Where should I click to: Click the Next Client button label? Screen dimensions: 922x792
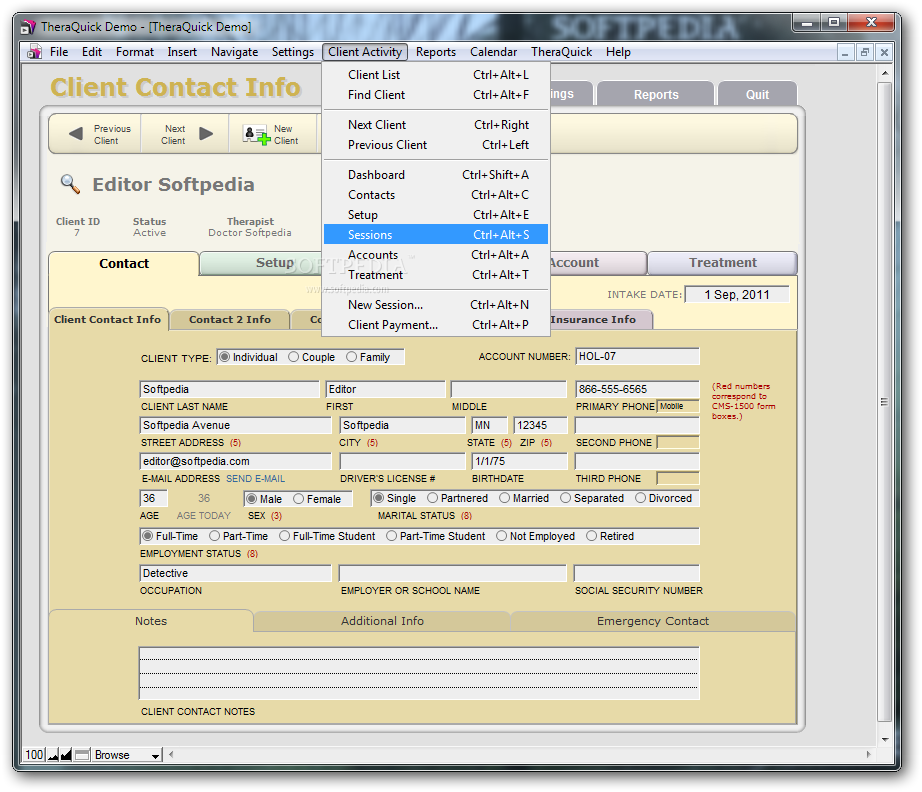[174, 135]
